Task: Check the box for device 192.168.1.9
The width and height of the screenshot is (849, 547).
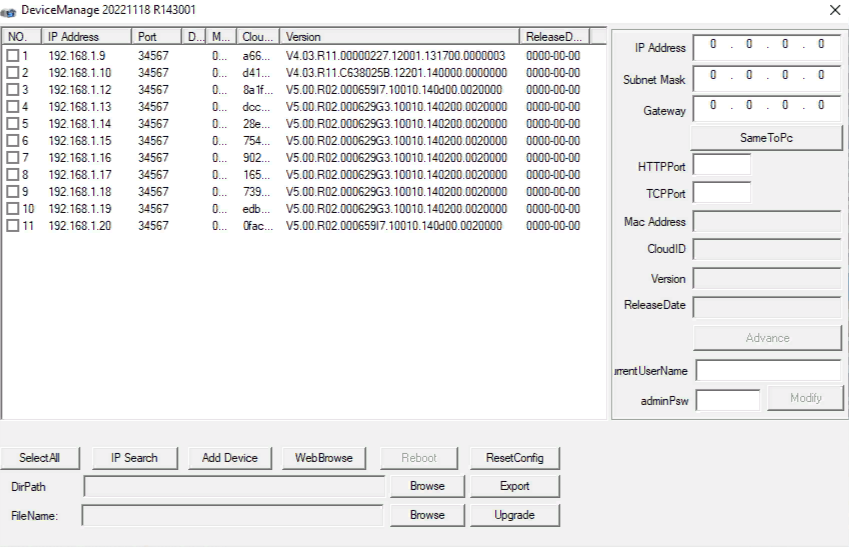Action: click(13, 56)
